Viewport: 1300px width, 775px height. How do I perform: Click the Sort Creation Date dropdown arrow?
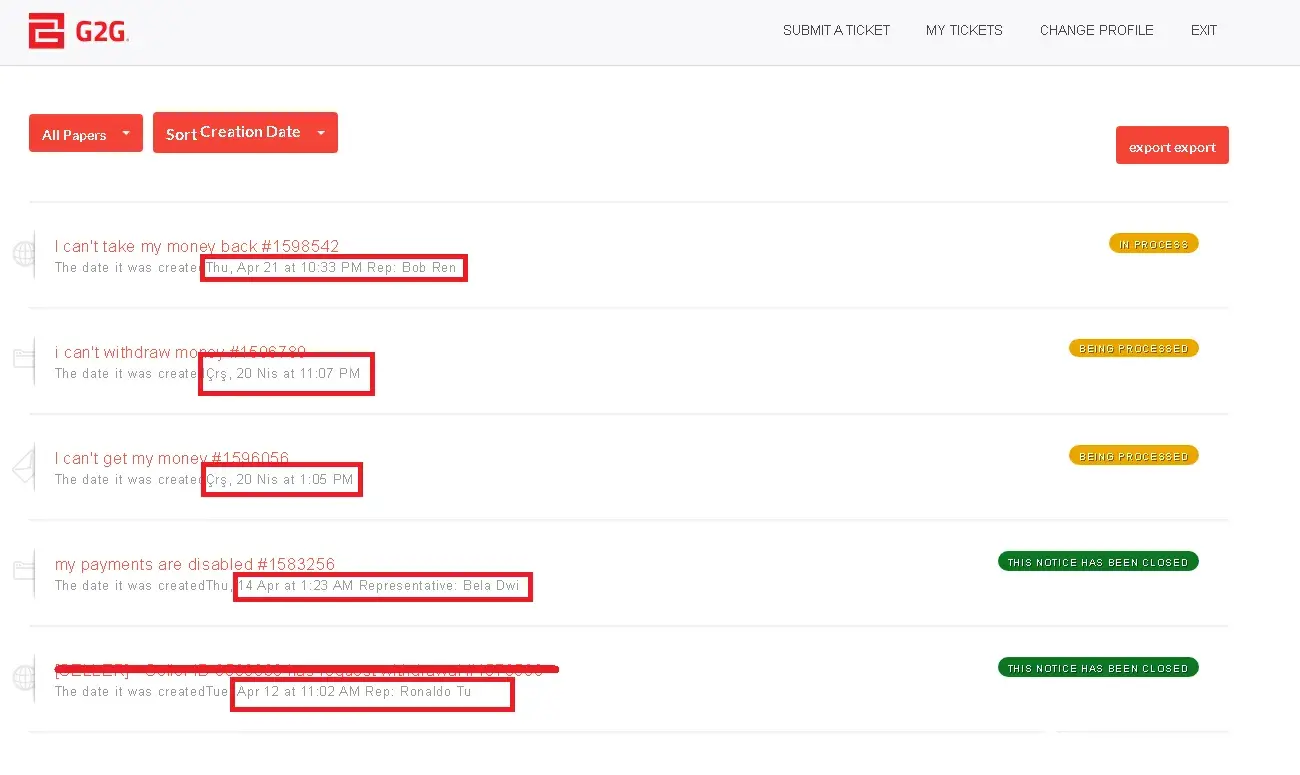pyautogui.click(x=321, y=133)
